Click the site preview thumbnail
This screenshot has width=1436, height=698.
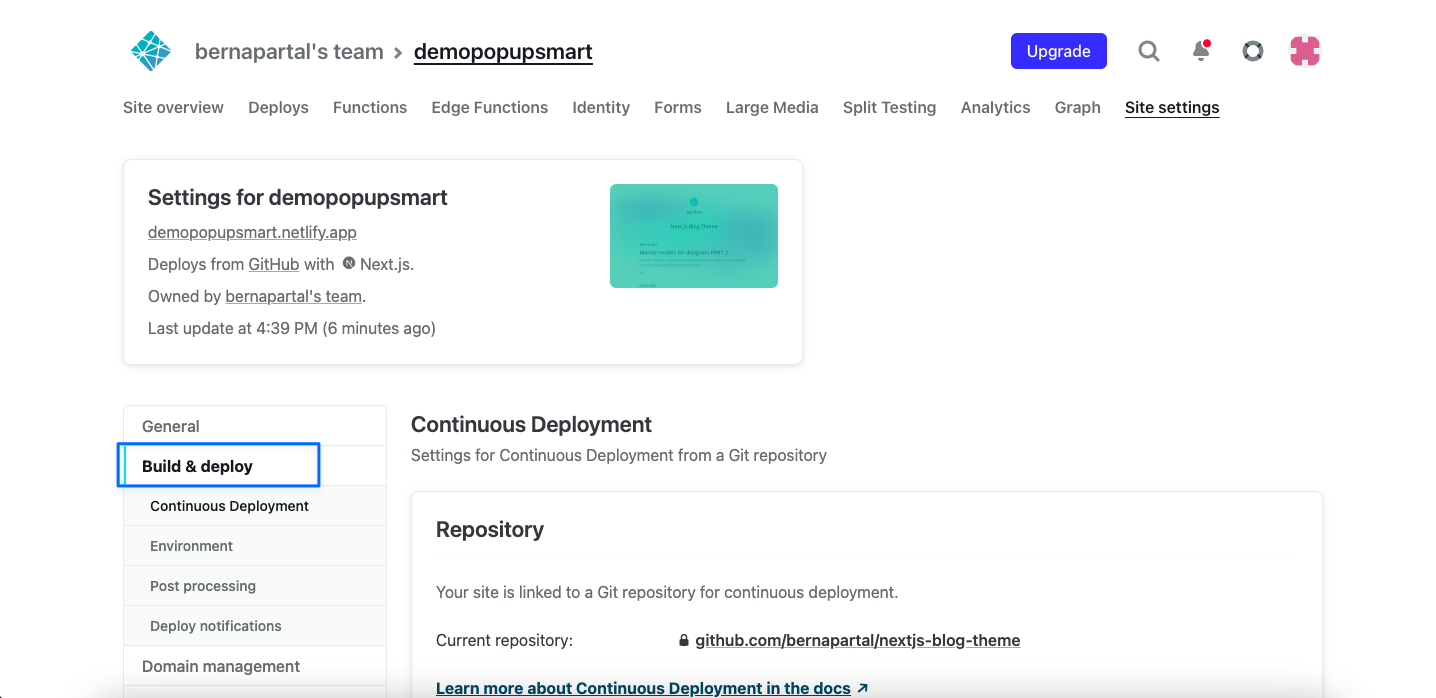point(694,236)
